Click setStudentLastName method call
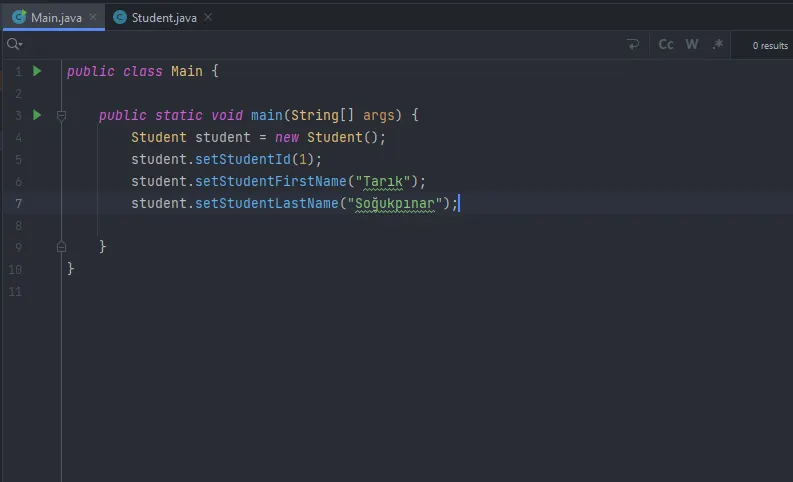 coord(267,203)
